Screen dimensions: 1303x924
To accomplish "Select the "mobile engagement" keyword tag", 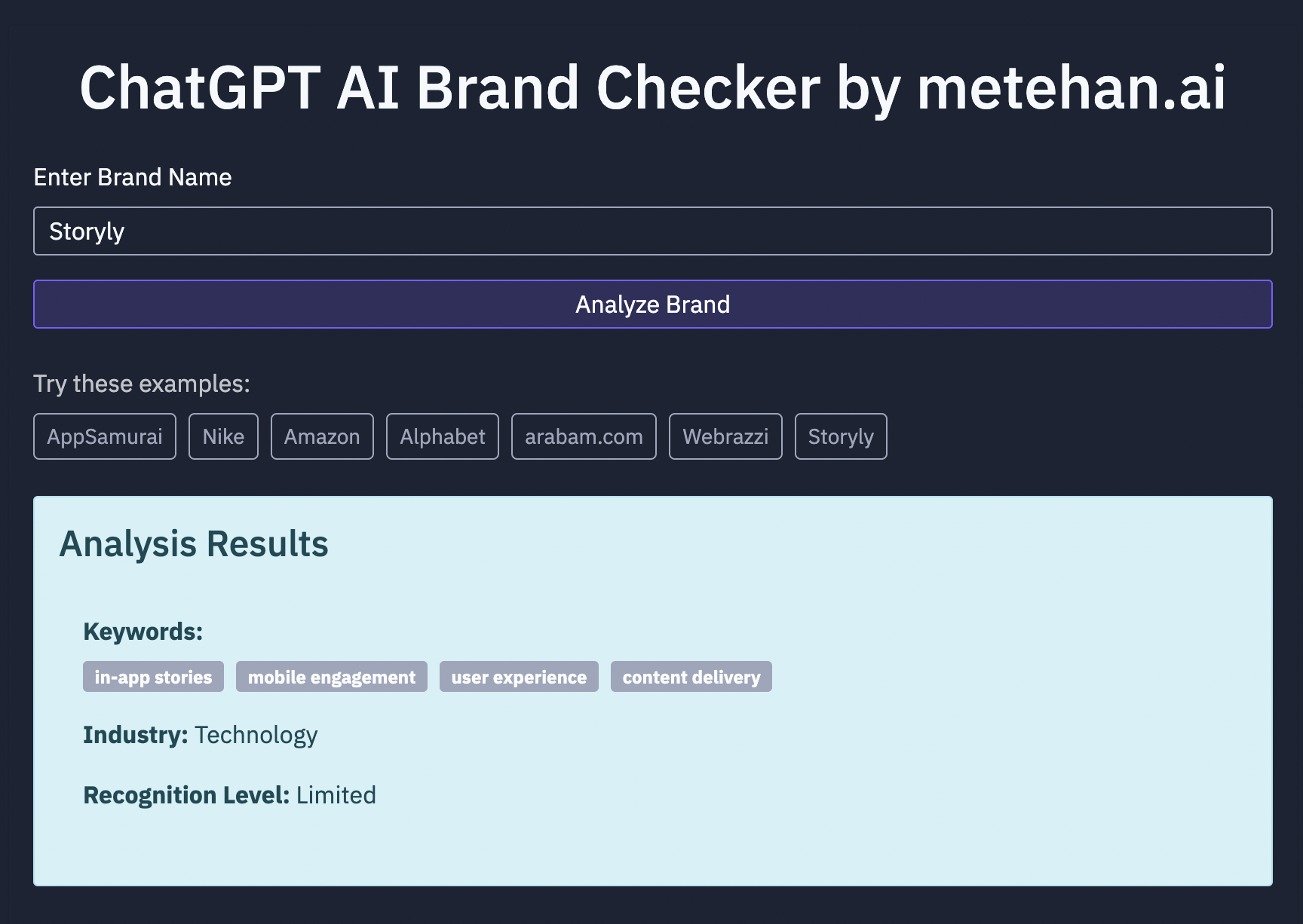I will (x=332, y=677).
